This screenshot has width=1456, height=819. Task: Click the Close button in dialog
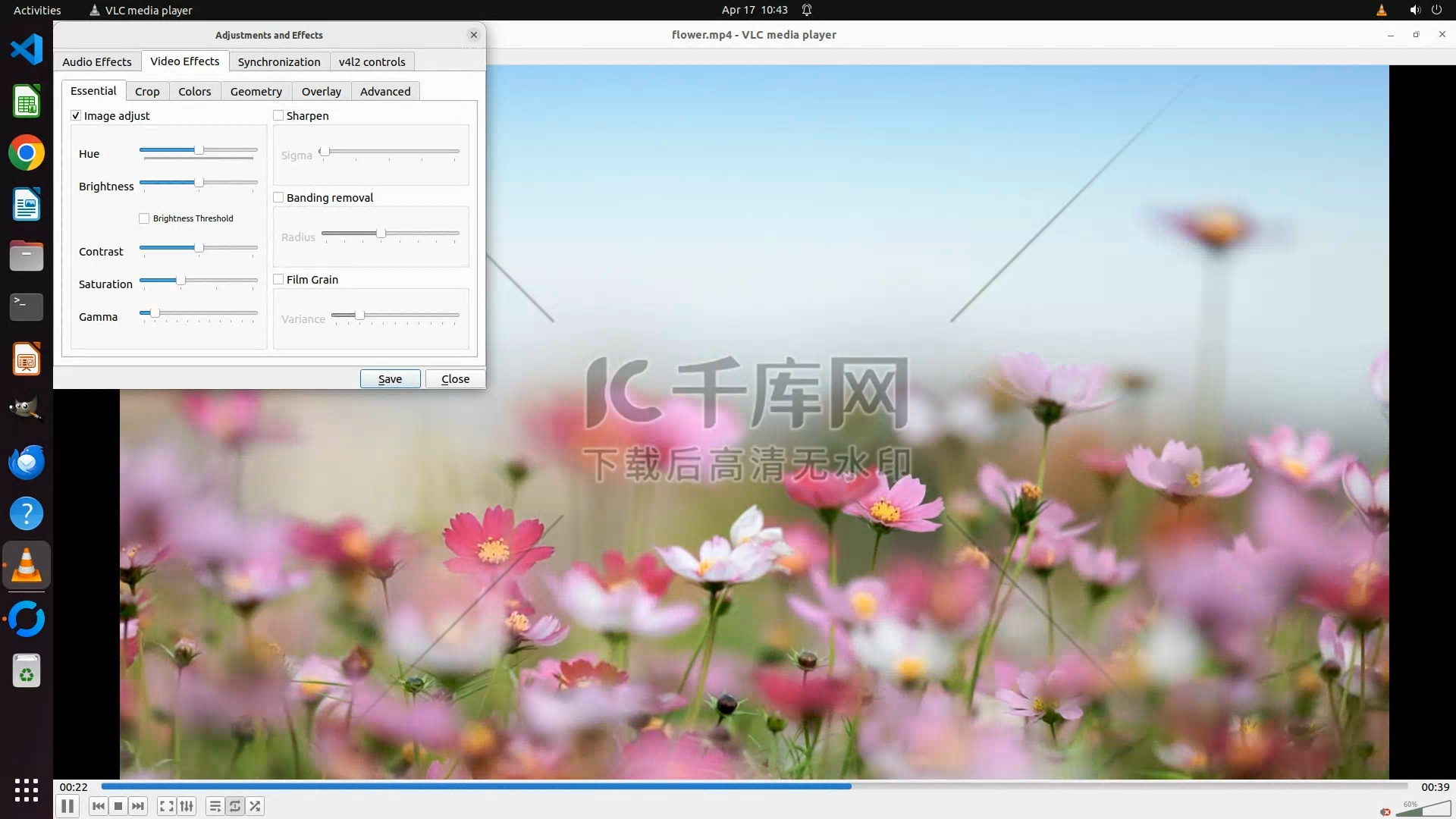coord(455,378)
